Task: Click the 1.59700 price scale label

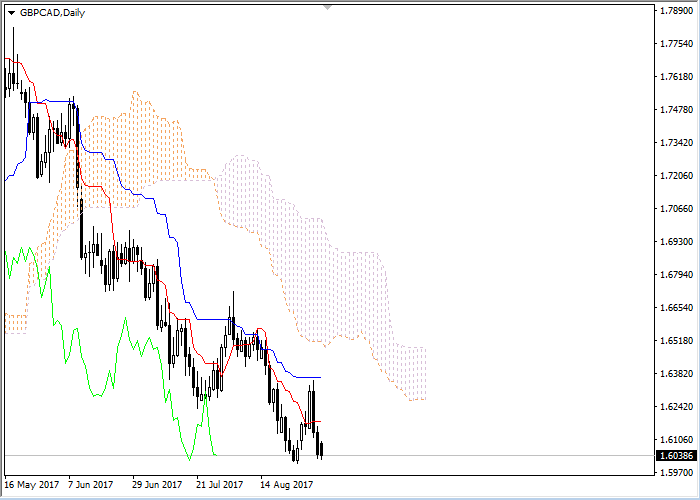Action: coord(677,472)
